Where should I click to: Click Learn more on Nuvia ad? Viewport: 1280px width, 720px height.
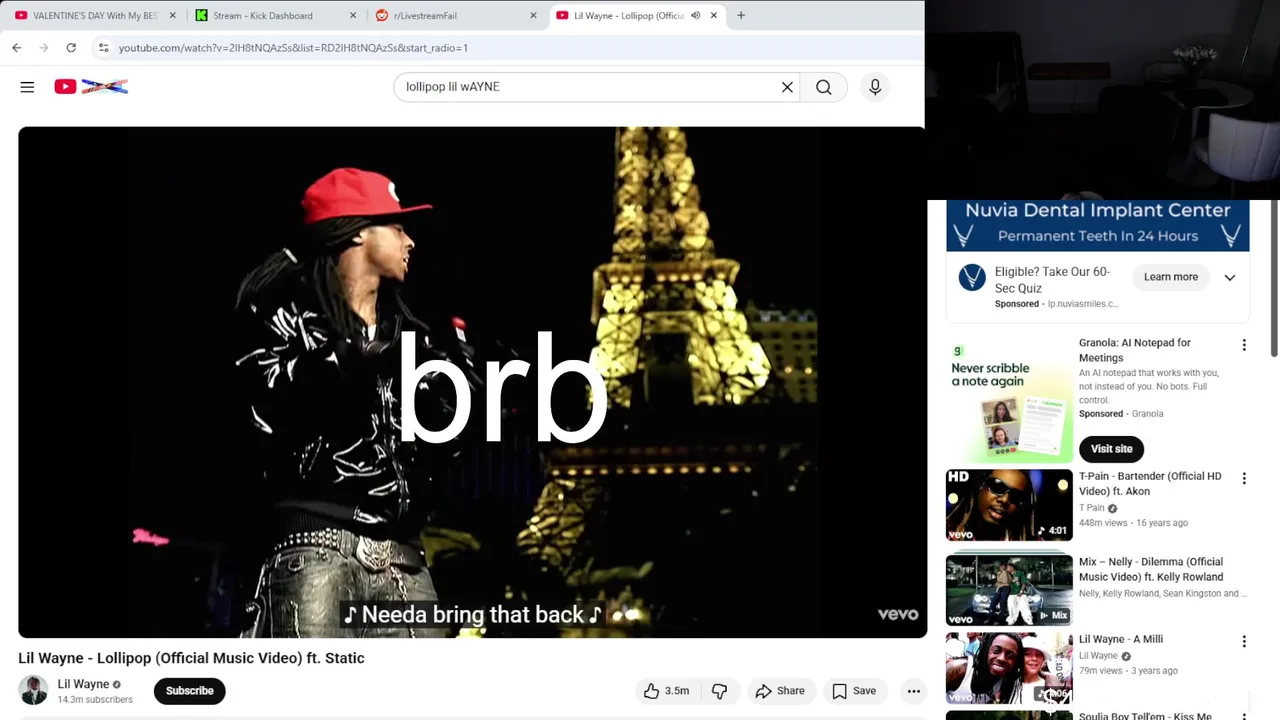click(x=1171, y=277)
